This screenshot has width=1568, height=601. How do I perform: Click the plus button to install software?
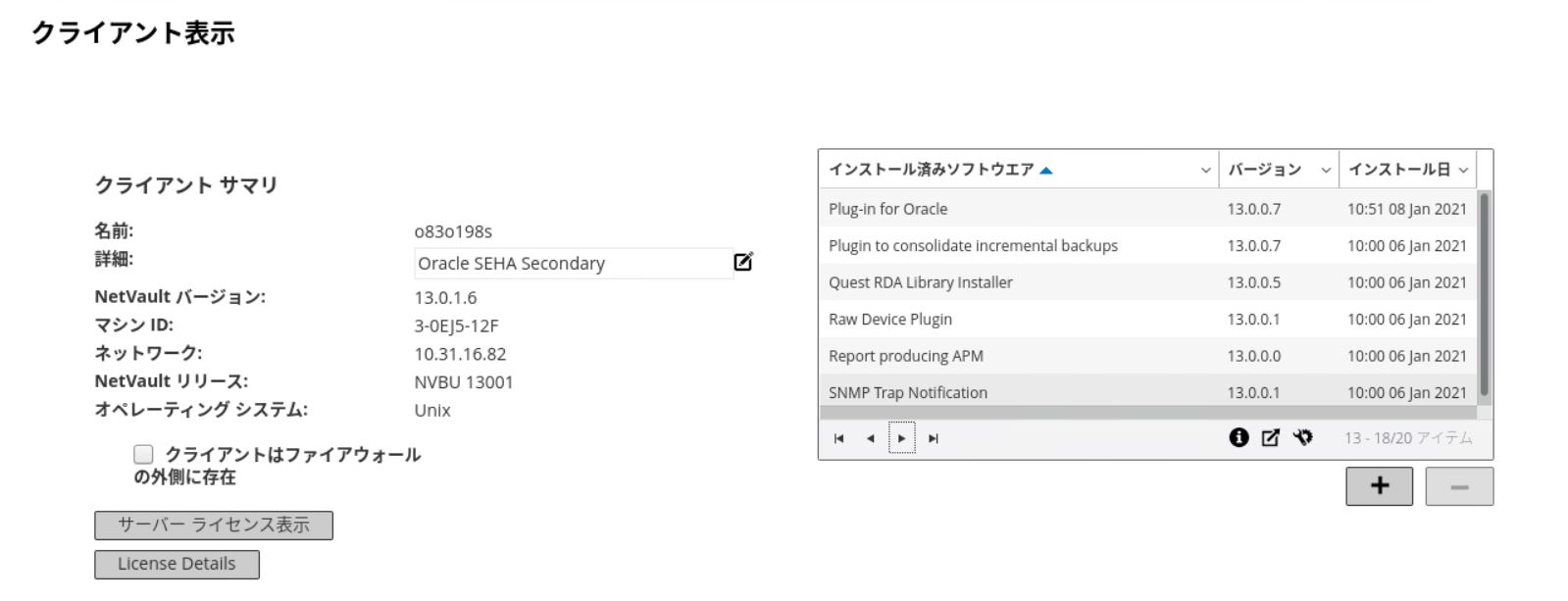[x=1379, y=486]
